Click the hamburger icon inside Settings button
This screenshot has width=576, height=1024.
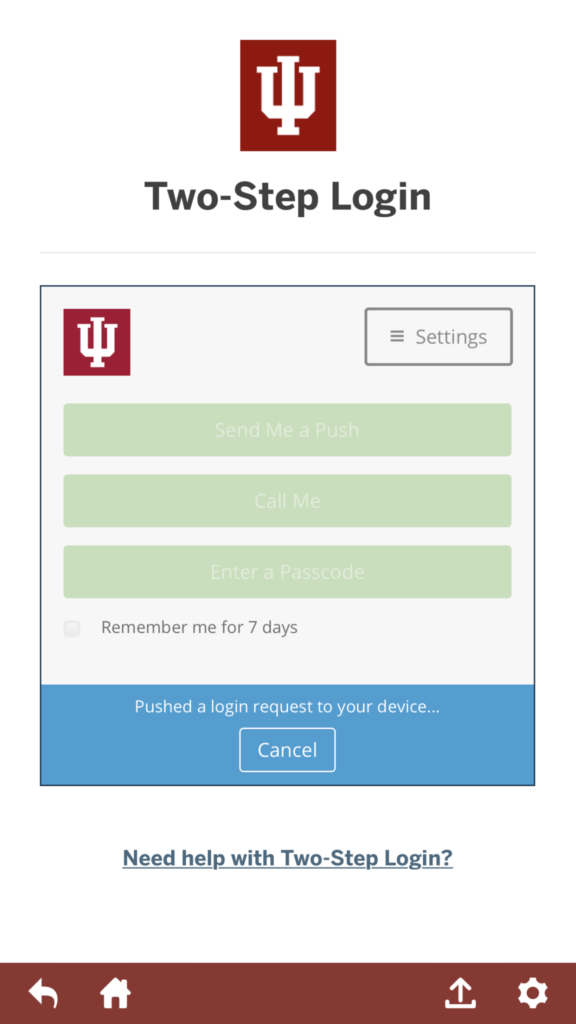(x=396, y=336)
